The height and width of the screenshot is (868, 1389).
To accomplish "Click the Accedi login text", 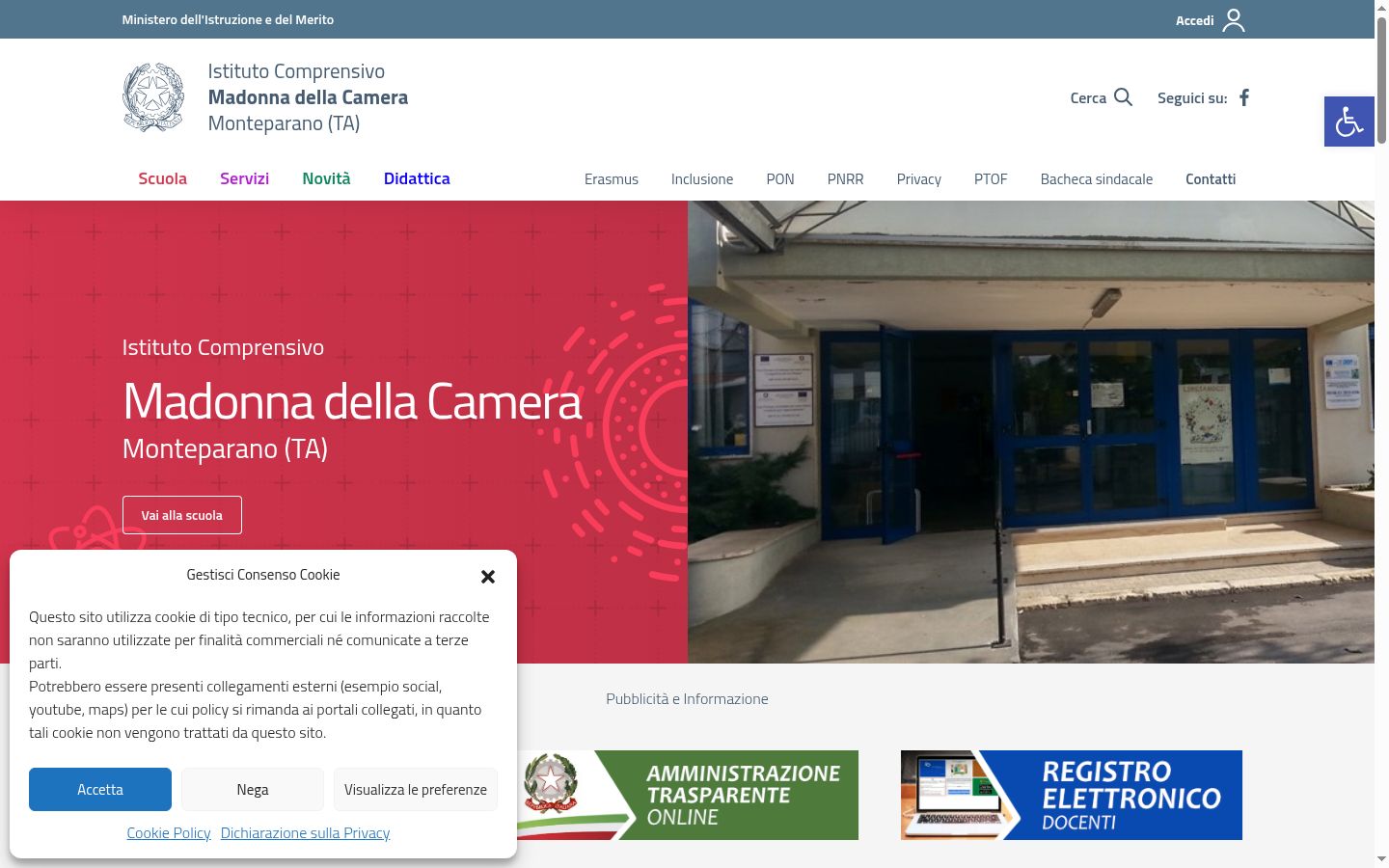I will click(x=1194, y=20).
